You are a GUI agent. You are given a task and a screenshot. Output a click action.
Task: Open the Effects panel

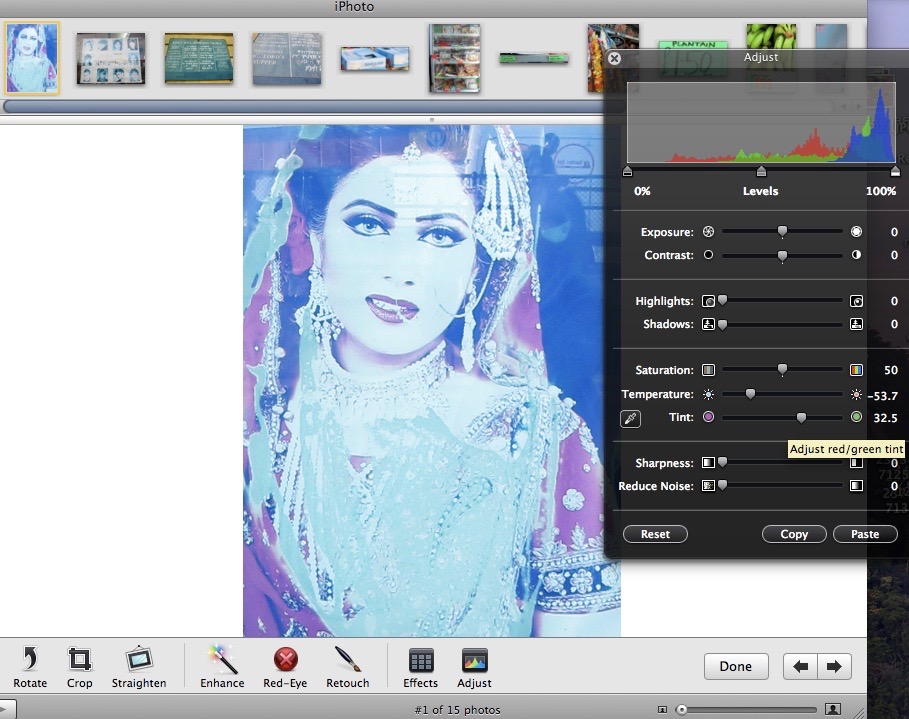(421, 660)
